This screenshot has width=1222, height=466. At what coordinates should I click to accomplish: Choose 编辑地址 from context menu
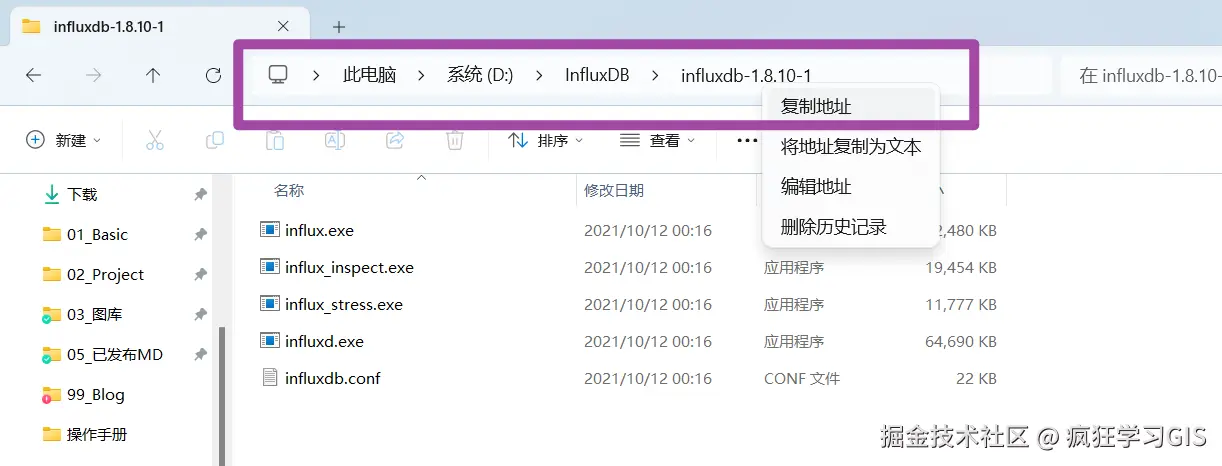851,187
